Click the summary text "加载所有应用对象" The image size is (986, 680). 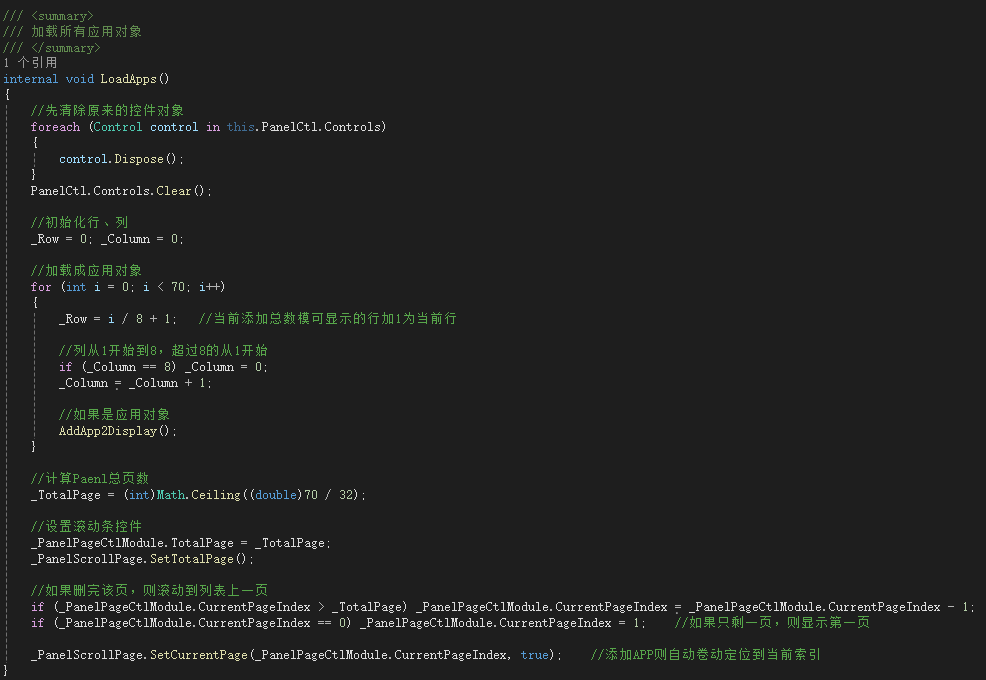click(86, 31)
